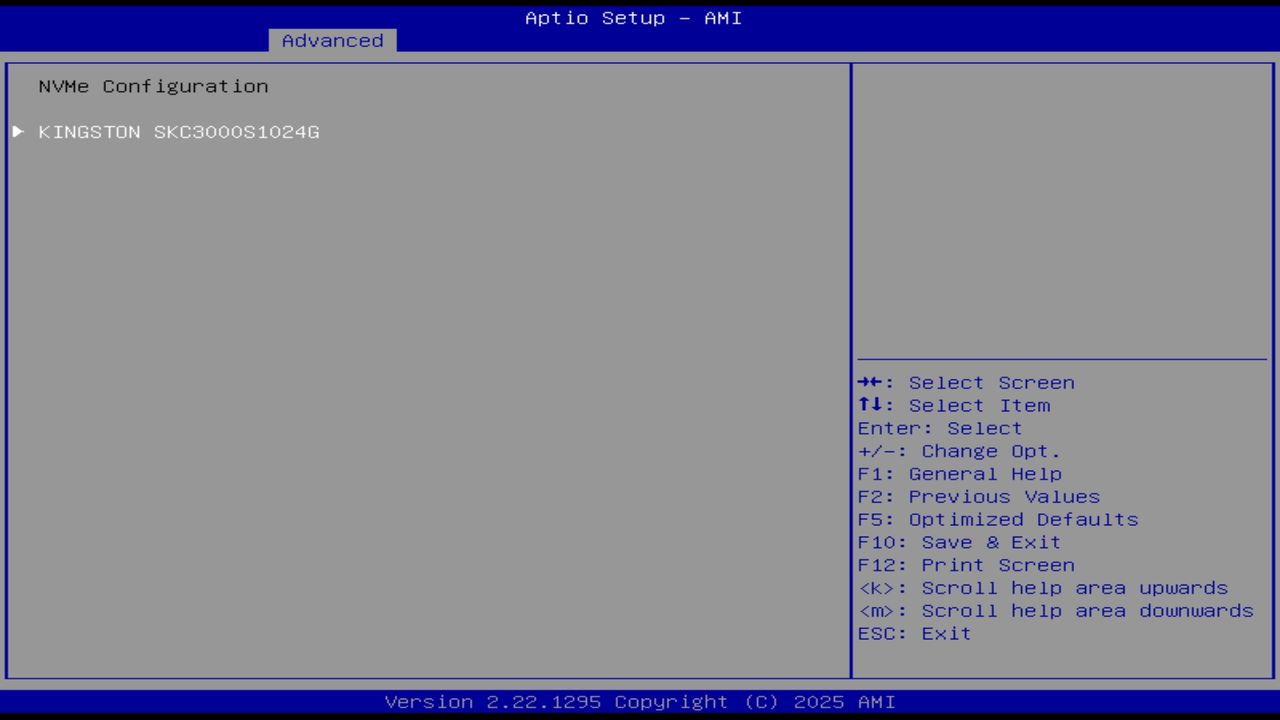Click the Select Item arrows legend
The image size is (1280, 720).
click(x=954, y=405)
